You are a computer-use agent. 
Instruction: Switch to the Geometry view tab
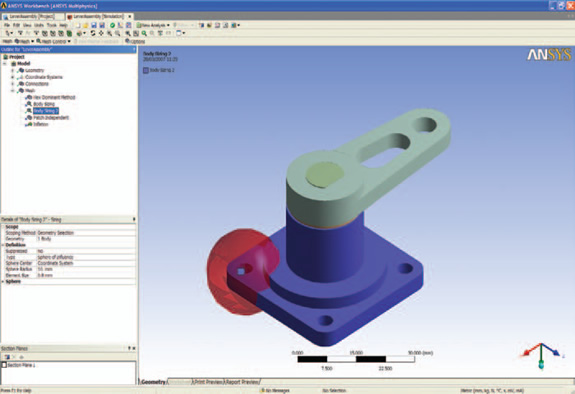153,382
